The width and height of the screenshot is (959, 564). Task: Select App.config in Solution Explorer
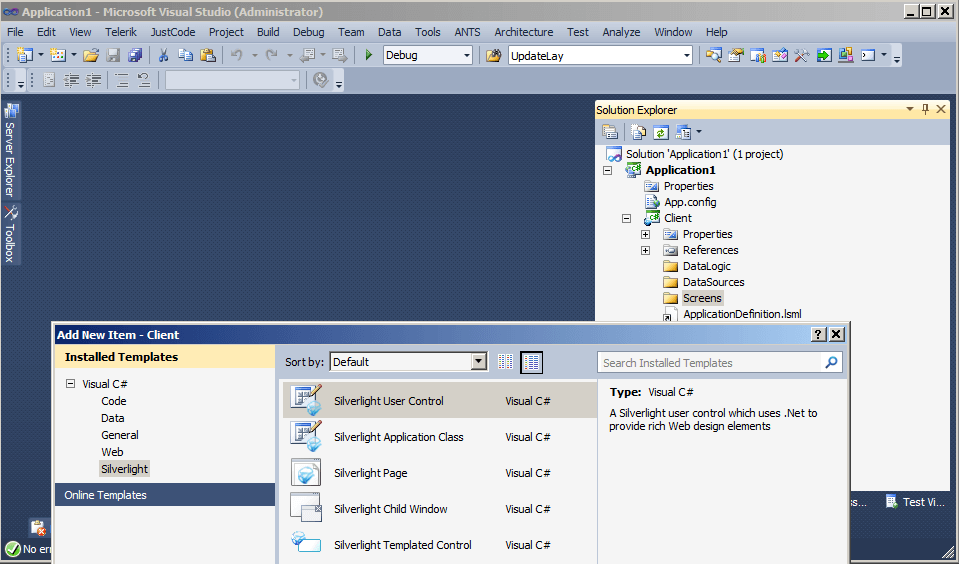pyautogui.click(x=690, y=202)
